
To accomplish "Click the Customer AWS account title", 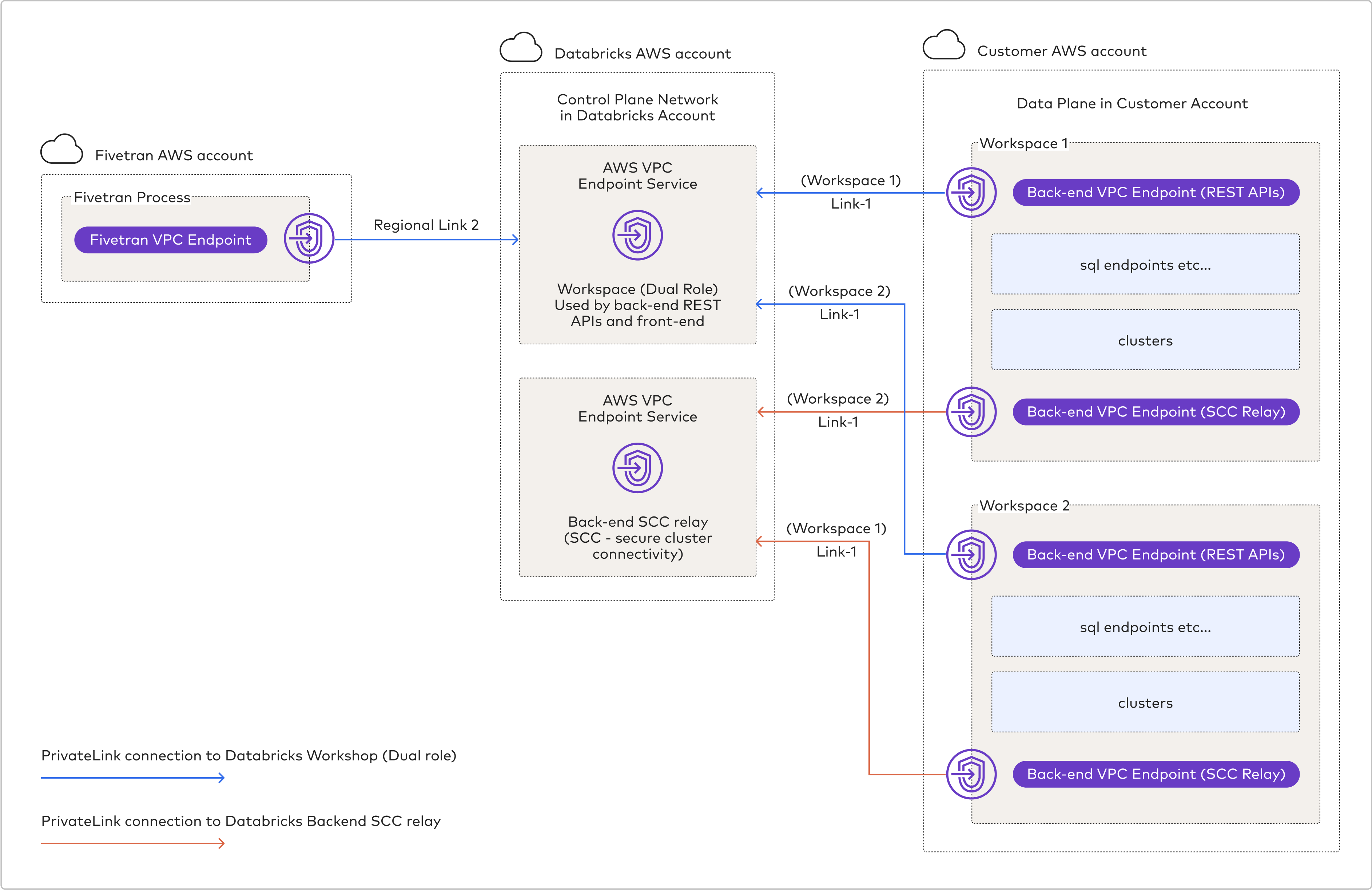I will coord(1062,51).
